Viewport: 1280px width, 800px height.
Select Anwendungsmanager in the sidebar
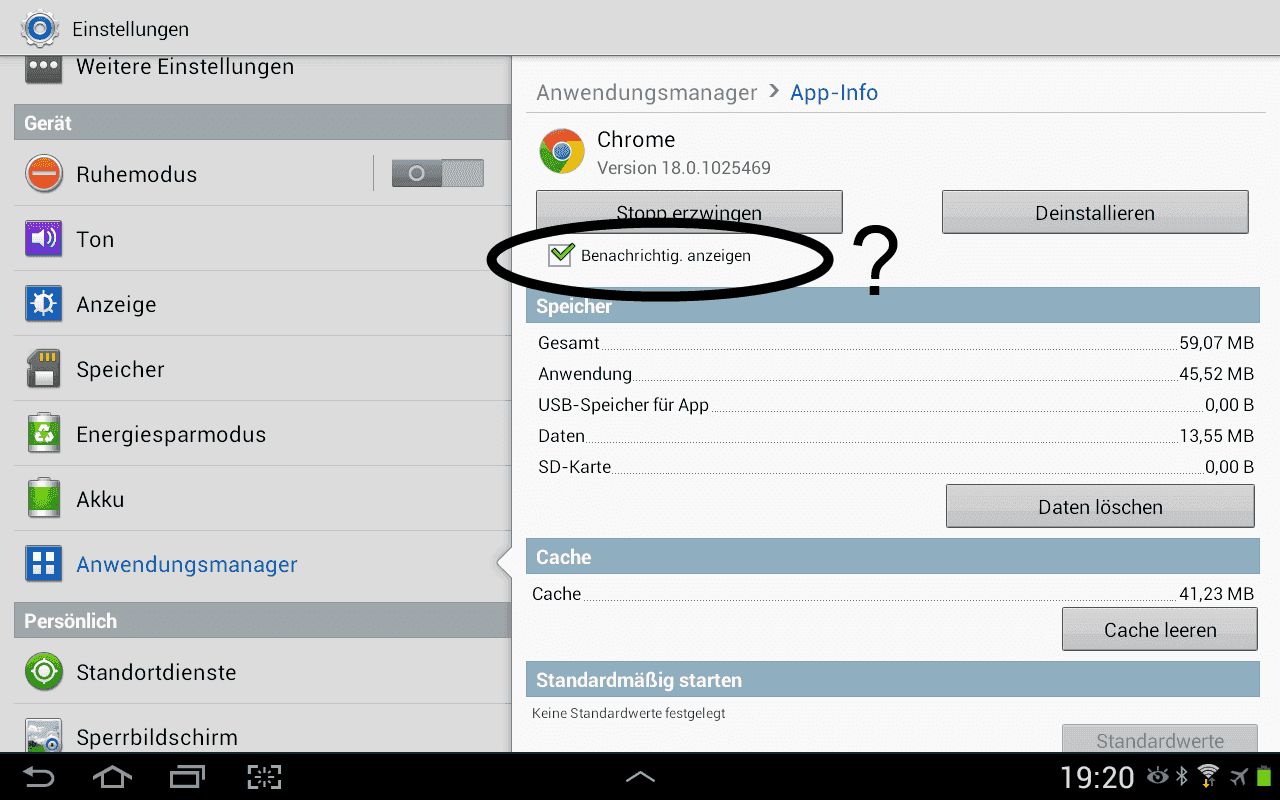click(x=262, y=564)
